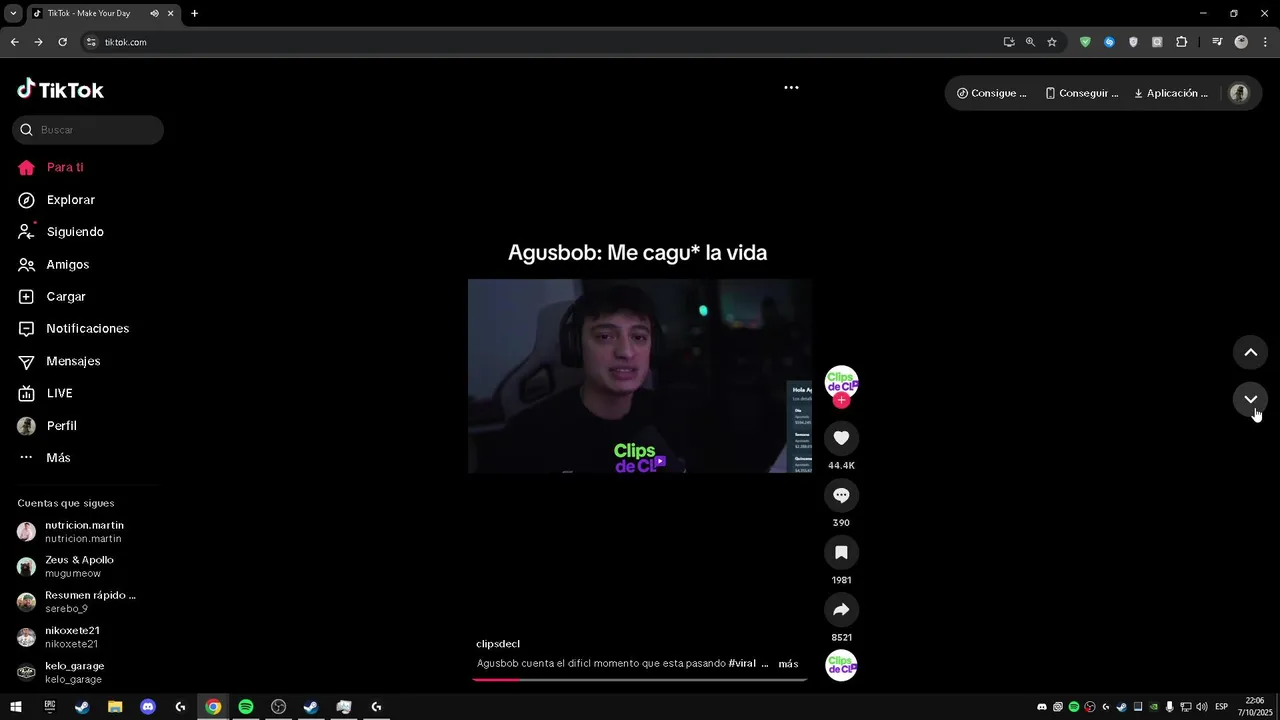Click the blue Shazam extension icon

pos(1109,42)
